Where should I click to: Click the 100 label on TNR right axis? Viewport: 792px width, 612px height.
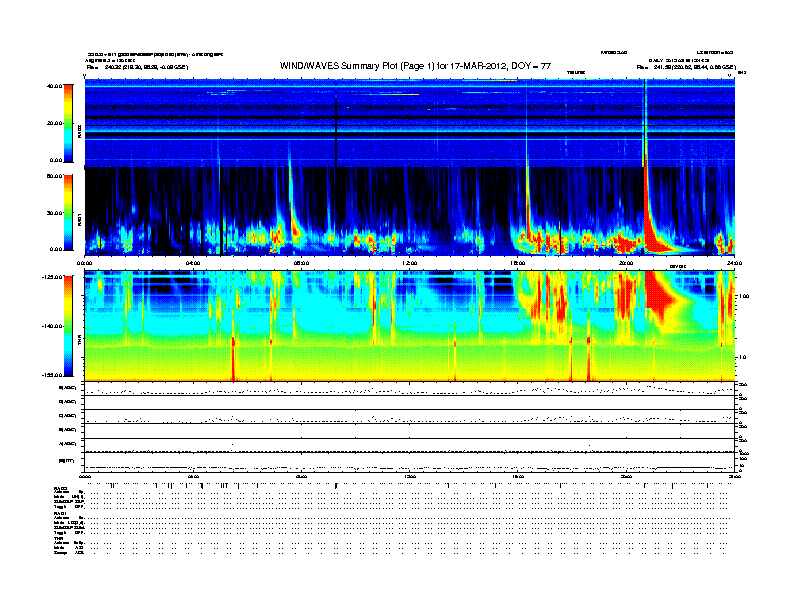[x=744, y=296]
